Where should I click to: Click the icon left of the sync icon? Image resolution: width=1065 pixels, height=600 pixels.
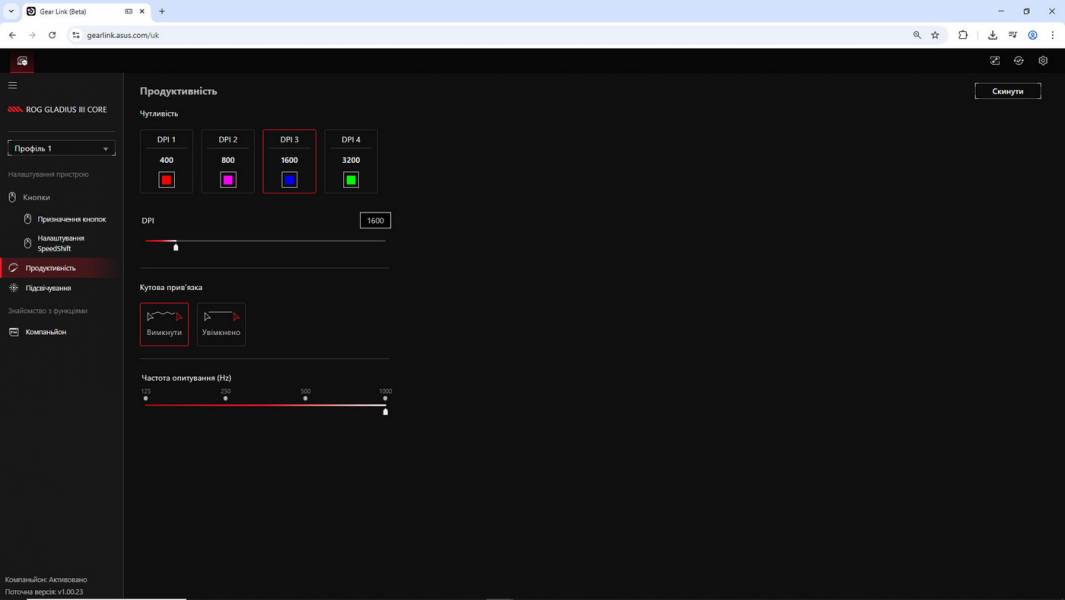point(995,61)
